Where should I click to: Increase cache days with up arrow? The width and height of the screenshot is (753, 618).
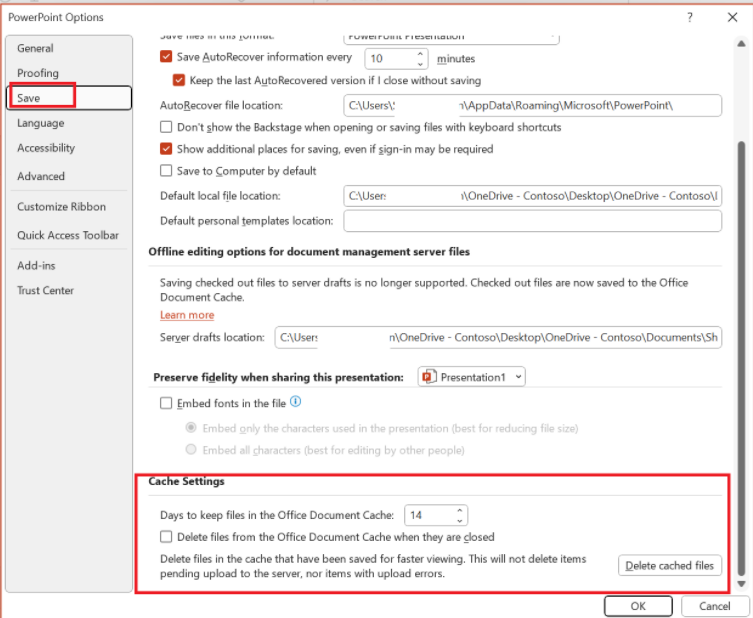[460, 510]
